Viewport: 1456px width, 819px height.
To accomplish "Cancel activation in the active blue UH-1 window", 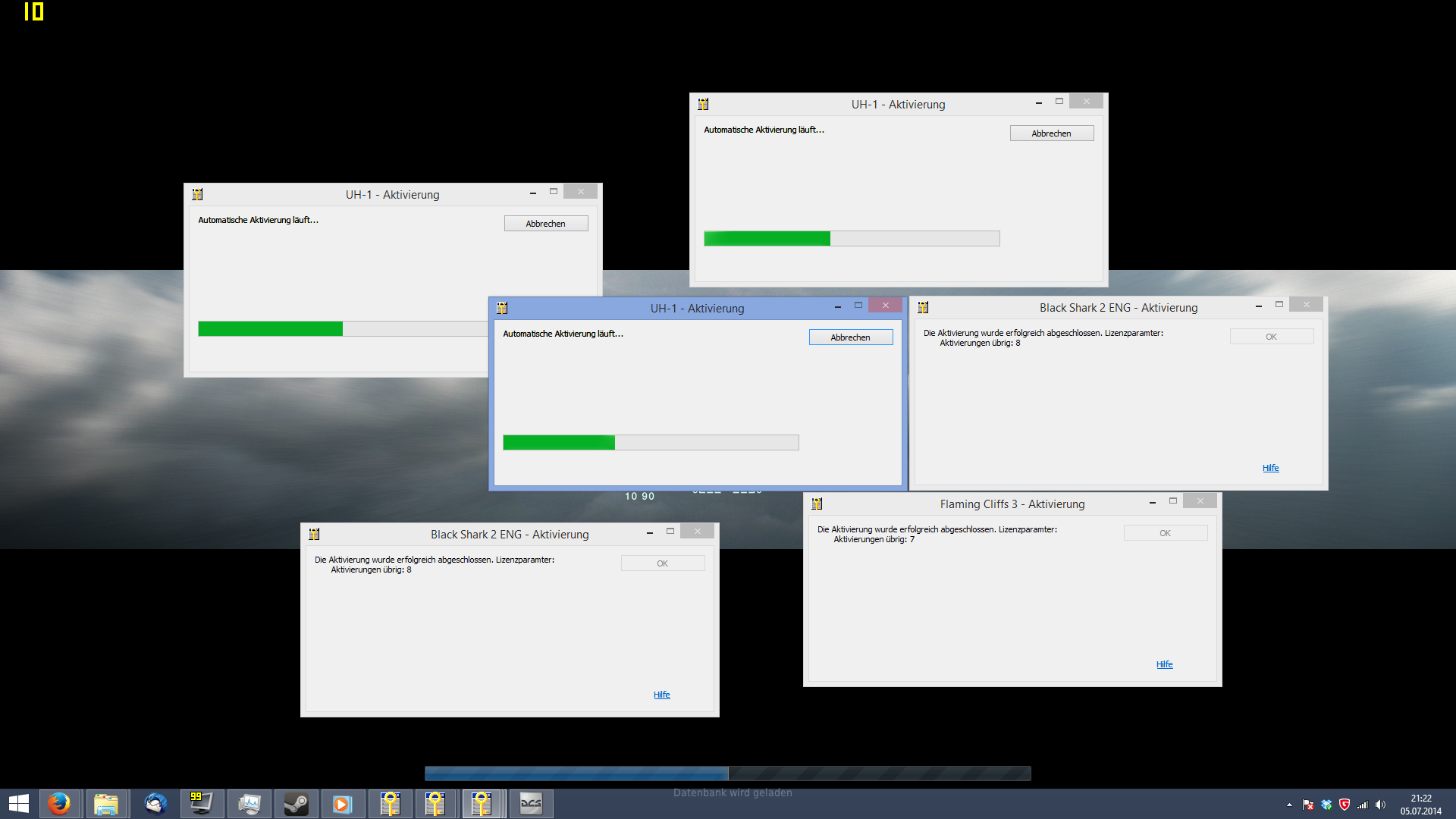I will click(x=851, y=337).
